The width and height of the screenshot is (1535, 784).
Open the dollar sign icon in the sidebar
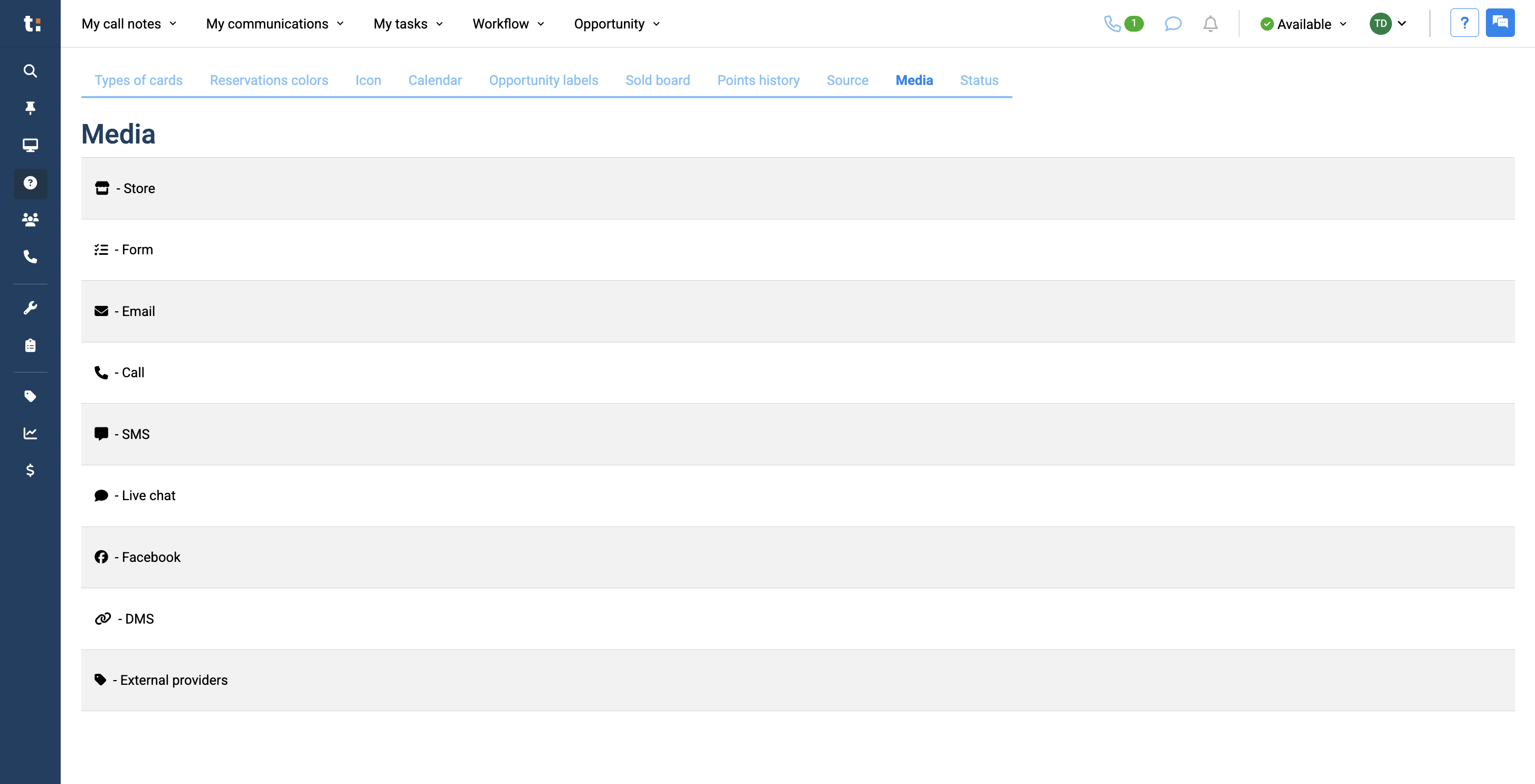[30, 471]
